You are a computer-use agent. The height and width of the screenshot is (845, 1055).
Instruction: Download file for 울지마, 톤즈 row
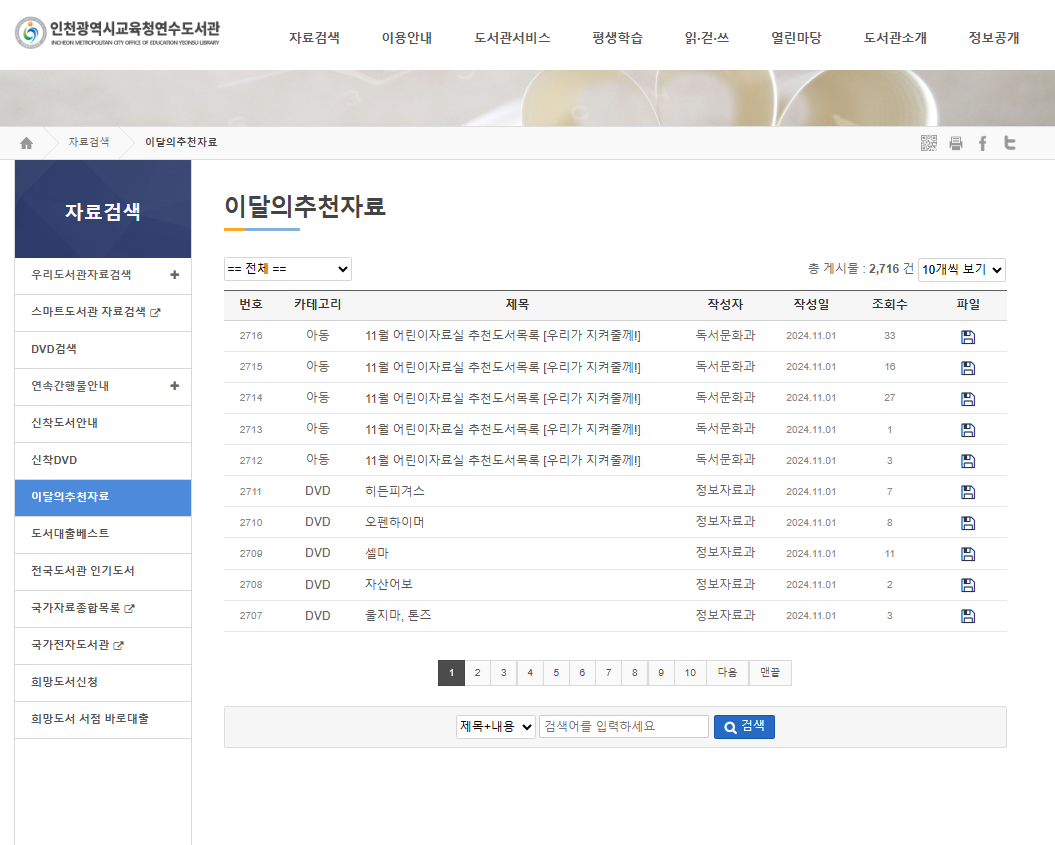pyautogui.click(x=967, y=616)
